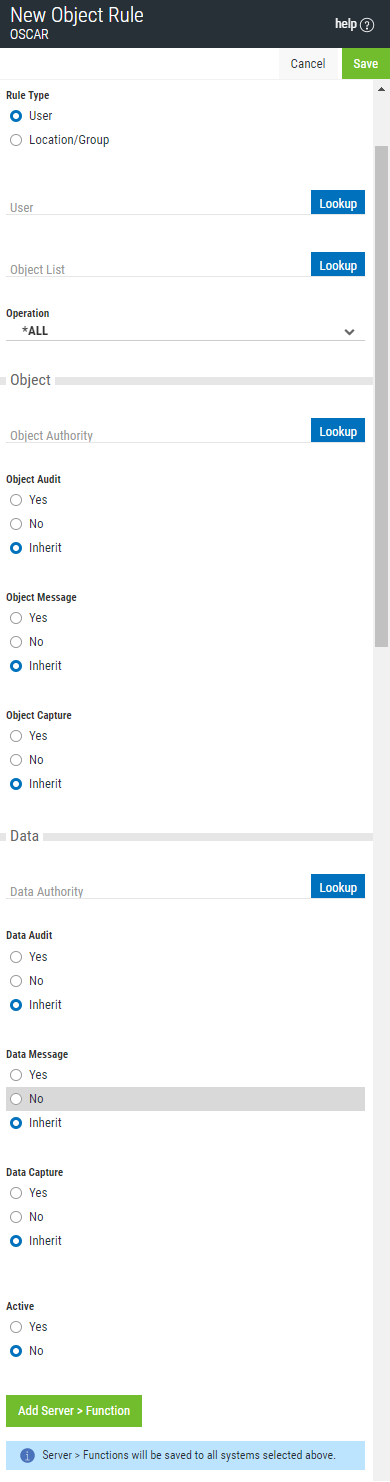Image resolution: width=390 pixels, height=1482 pixels.
Task: Save the new object rule
Action: click(x=366, y=63)
